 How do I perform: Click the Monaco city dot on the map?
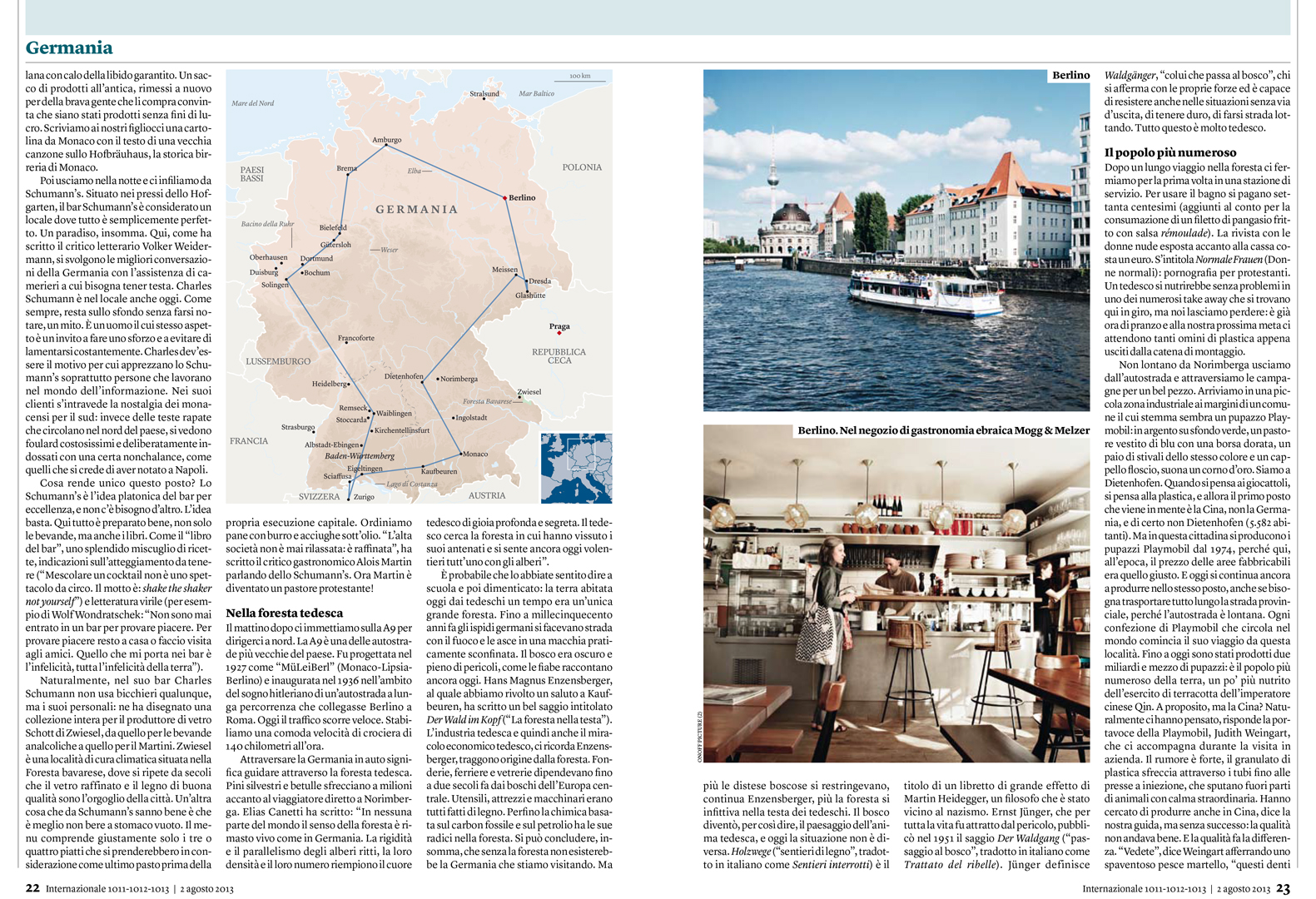tap(461, 454)
